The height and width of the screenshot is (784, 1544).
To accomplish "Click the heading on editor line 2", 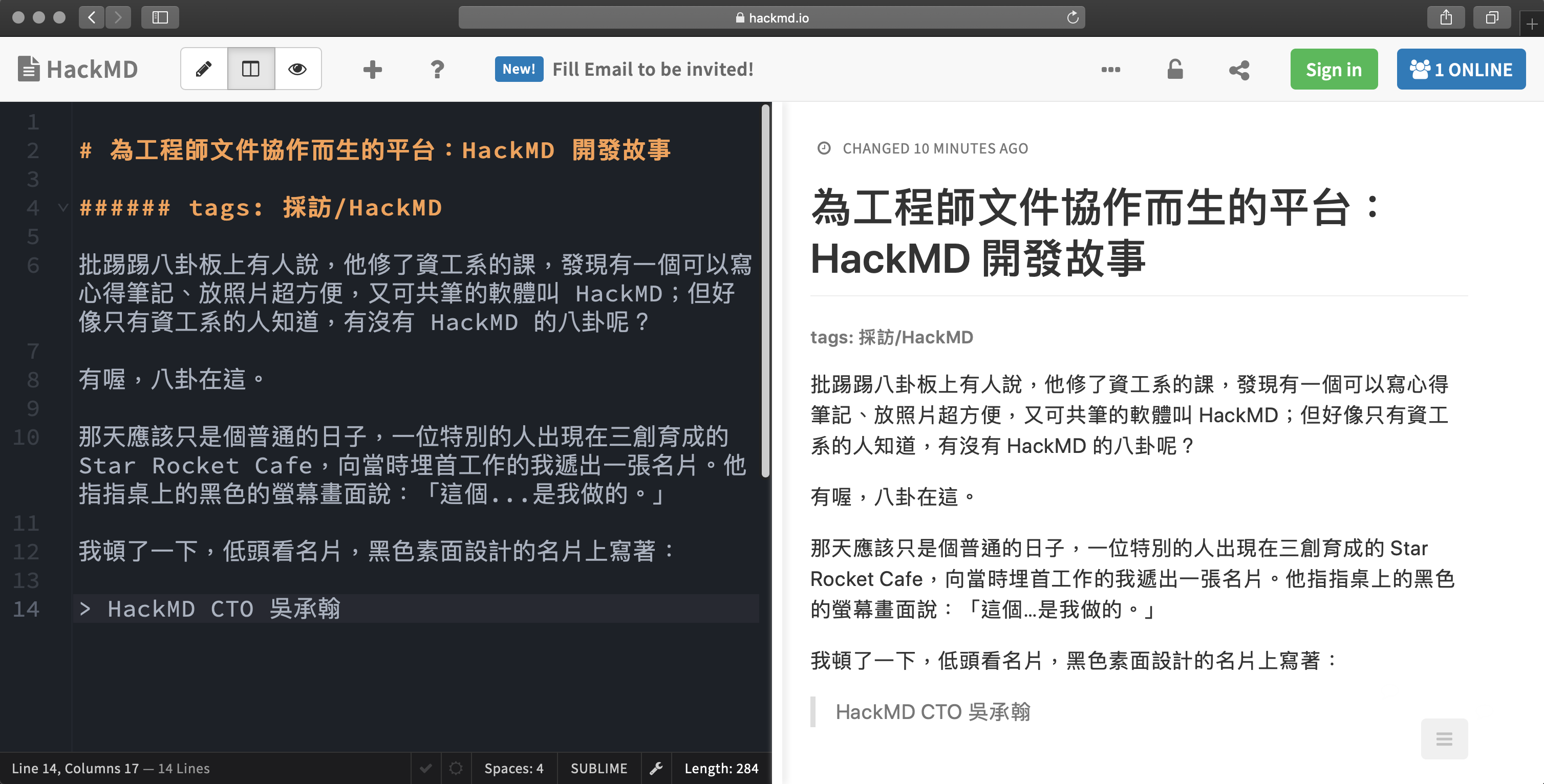I will click(x=375, y=150).
